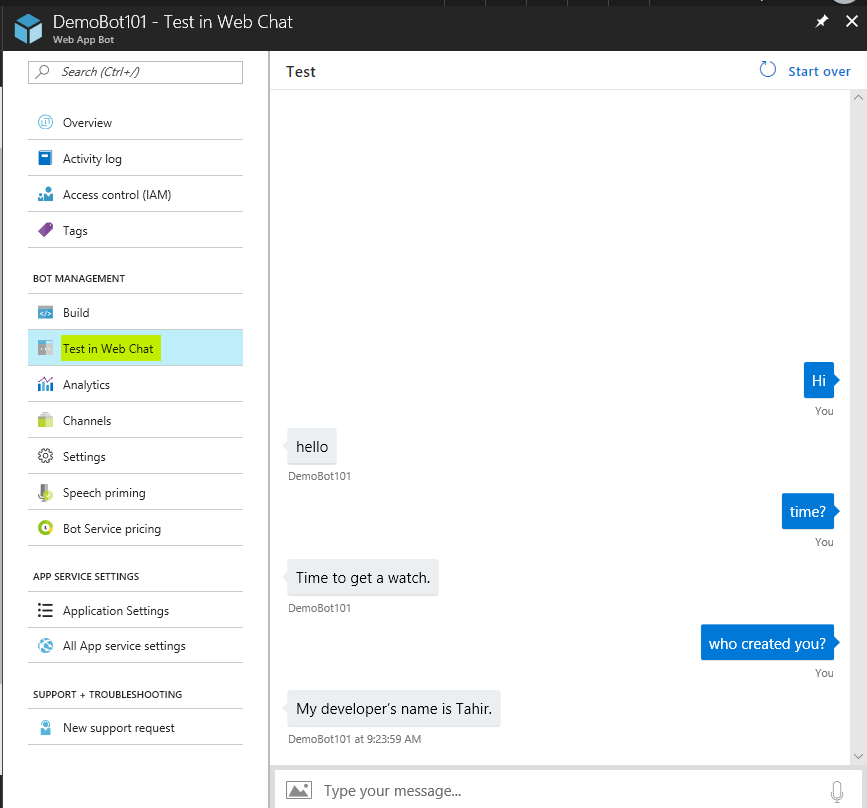Click the image upload icon
This screenshot has height=808, width=867.
click(x=298, y=790)
